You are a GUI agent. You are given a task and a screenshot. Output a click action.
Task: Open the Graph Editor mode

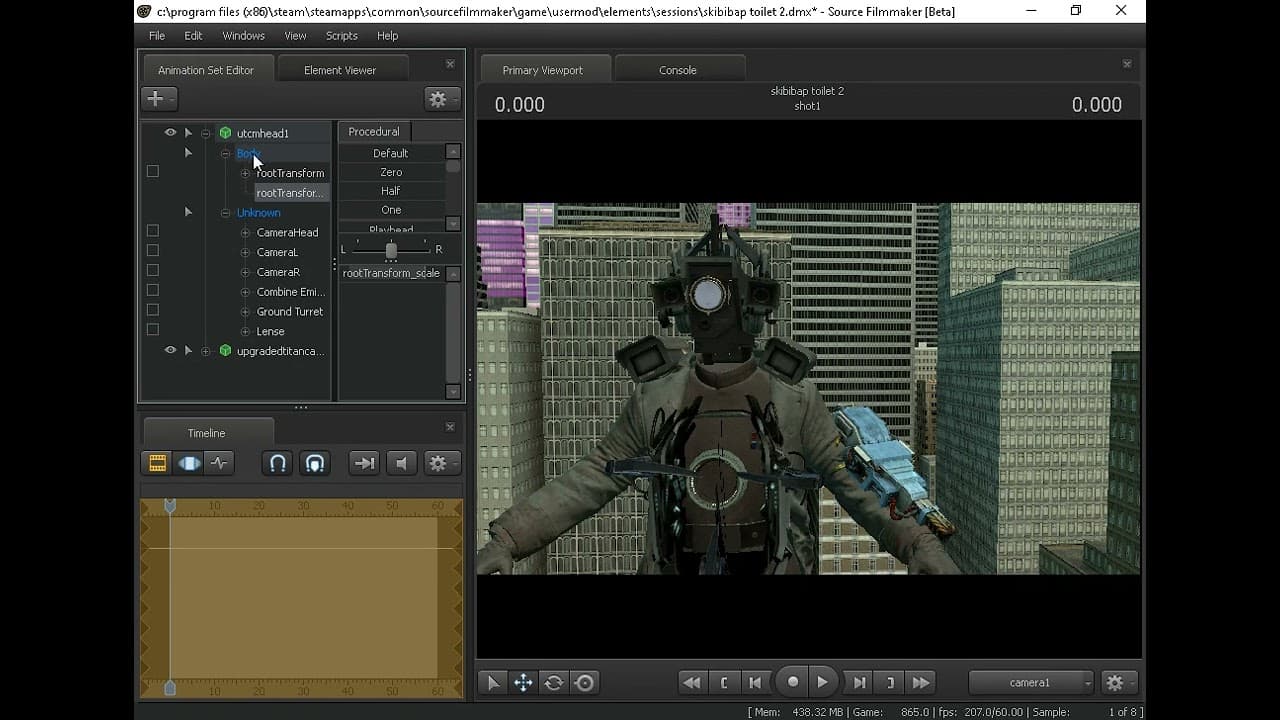coord(219,463)
